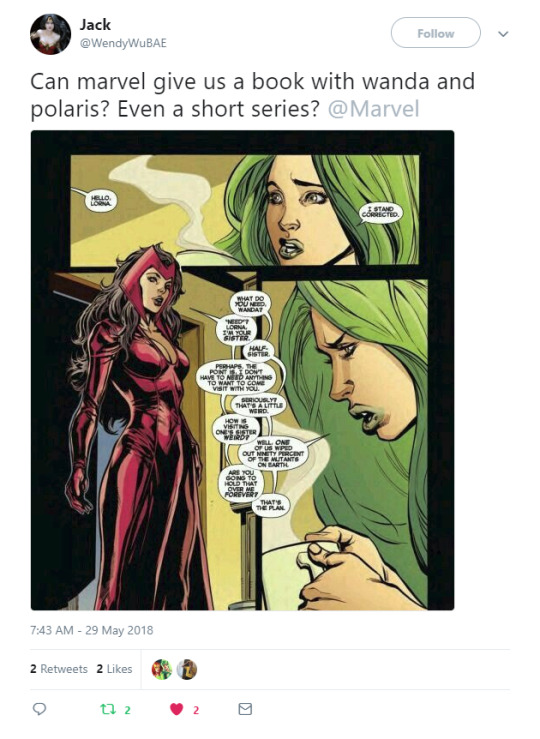The image size is (540, 739).
Task: View the 2 Retweets list
Action: [59, 669]
